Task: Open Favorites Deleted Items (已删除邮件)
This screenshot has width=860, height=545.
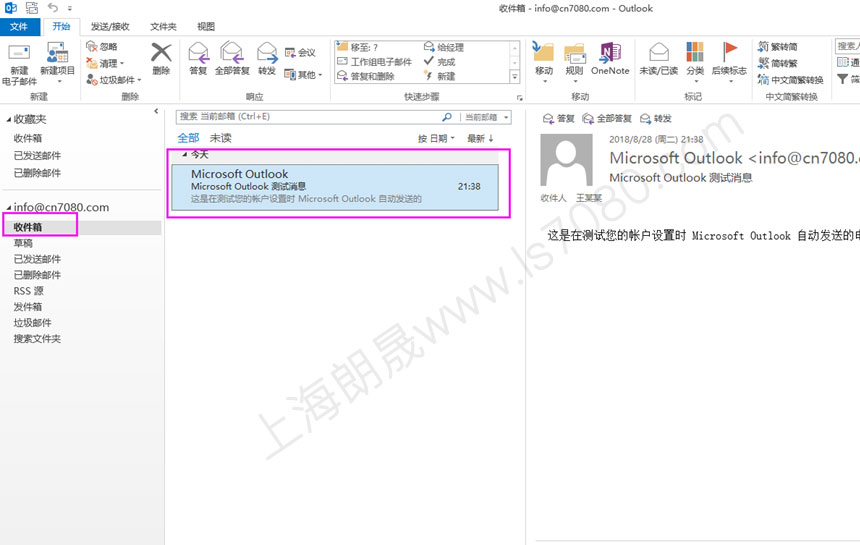Action: pos(37,173)
